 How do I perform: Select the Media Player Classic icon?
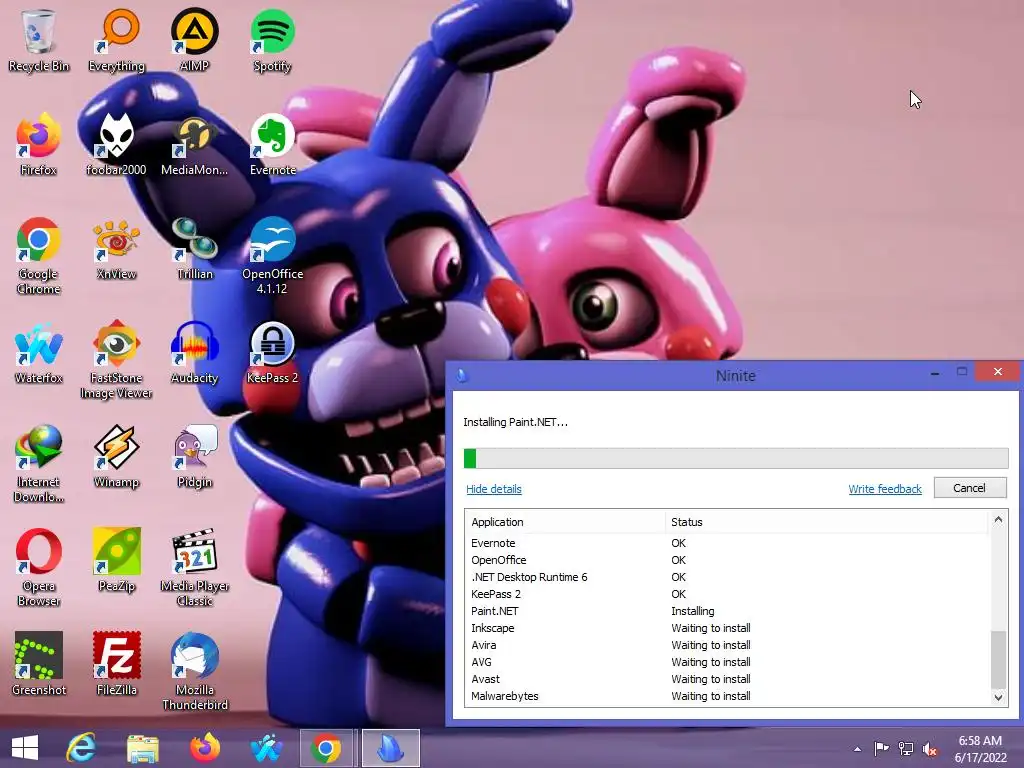pos(195,567)
